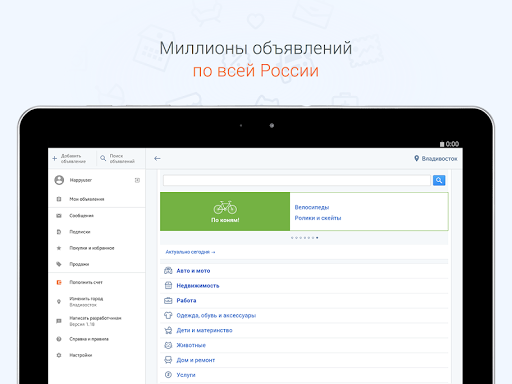Open the Услуги category

(x=304, y=375)
